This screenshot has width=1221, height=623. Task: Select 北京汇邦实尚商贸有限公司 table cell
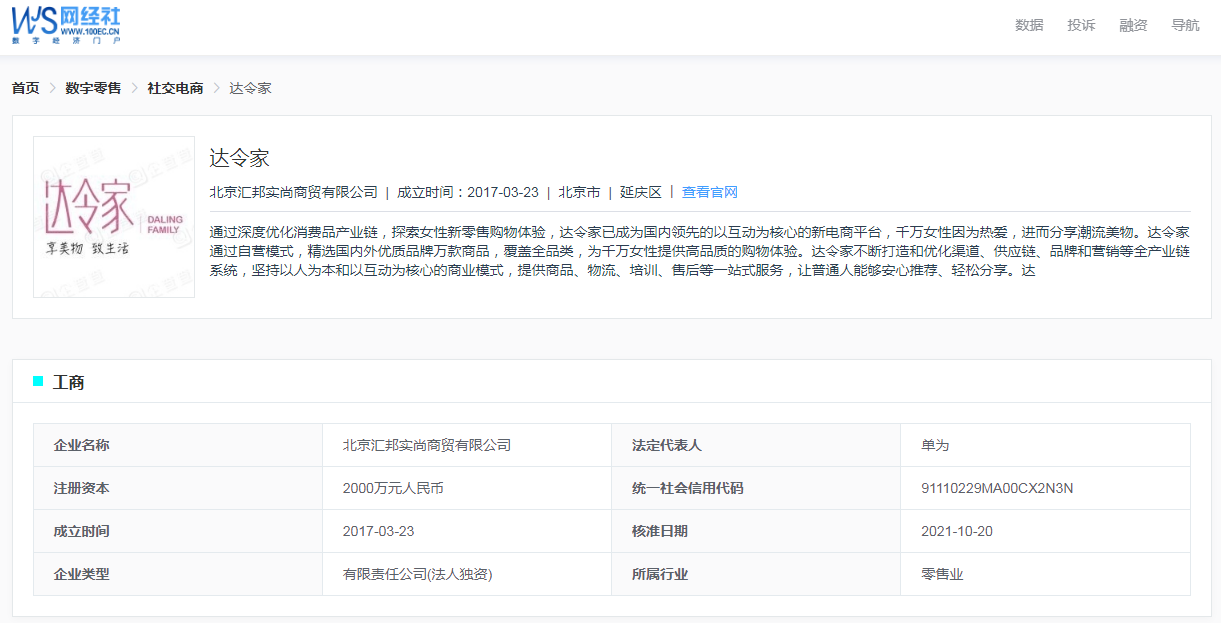pos(467,445)
